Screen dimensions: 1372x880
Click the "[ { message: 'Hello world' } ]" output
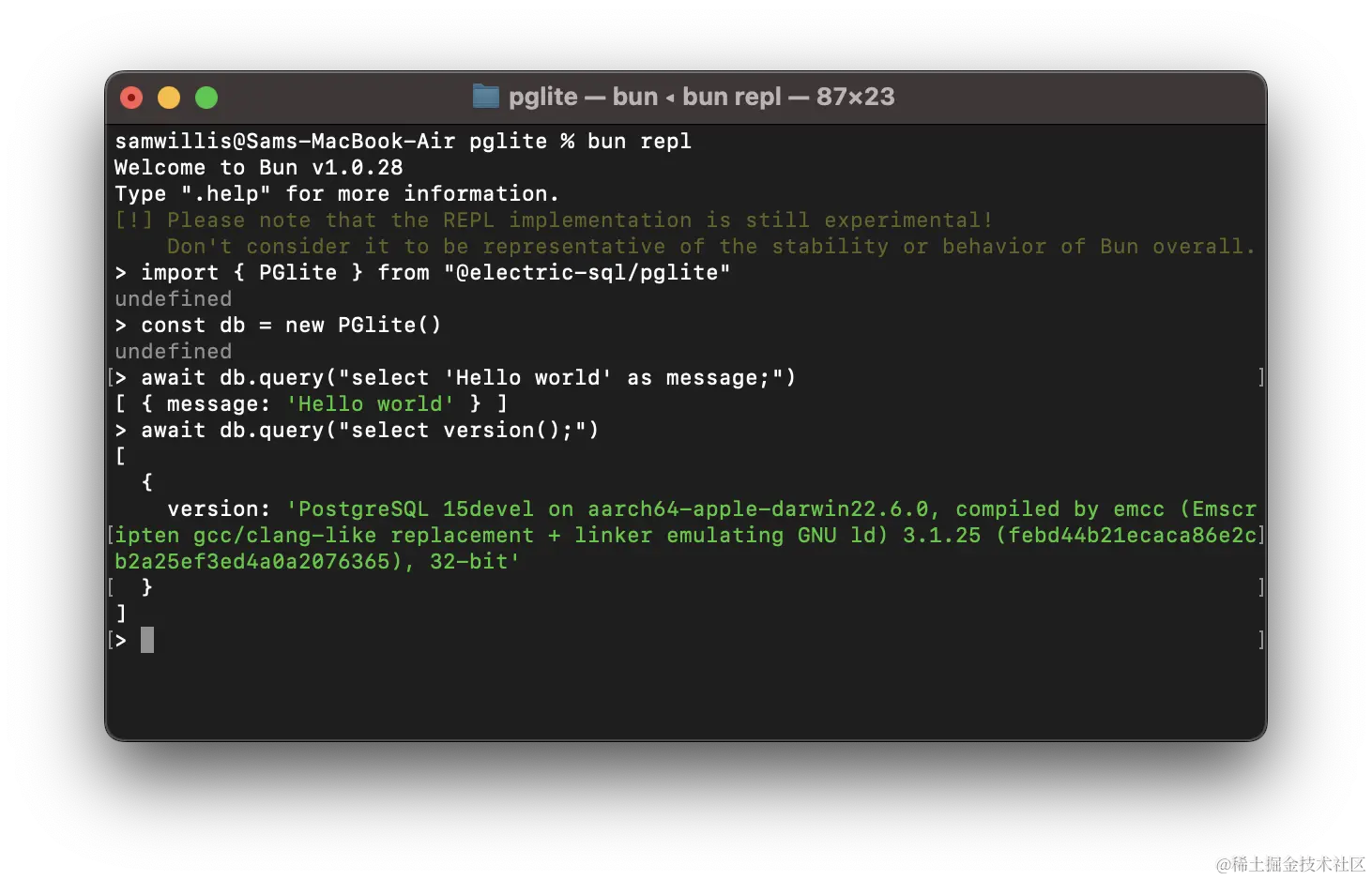point(311,404)
